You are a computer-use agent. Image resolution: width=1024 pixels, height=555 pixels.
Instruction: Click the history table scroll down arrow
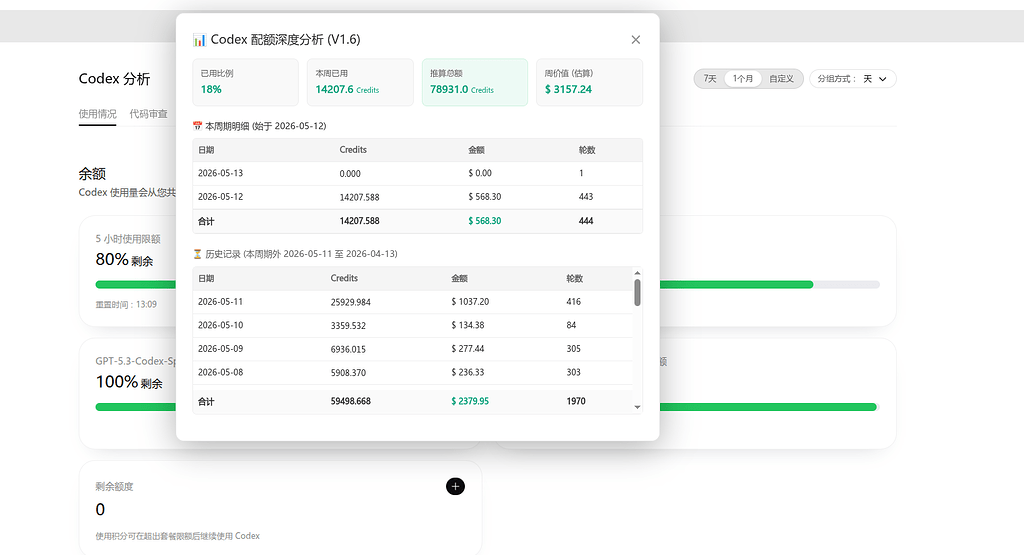(637, 407)
